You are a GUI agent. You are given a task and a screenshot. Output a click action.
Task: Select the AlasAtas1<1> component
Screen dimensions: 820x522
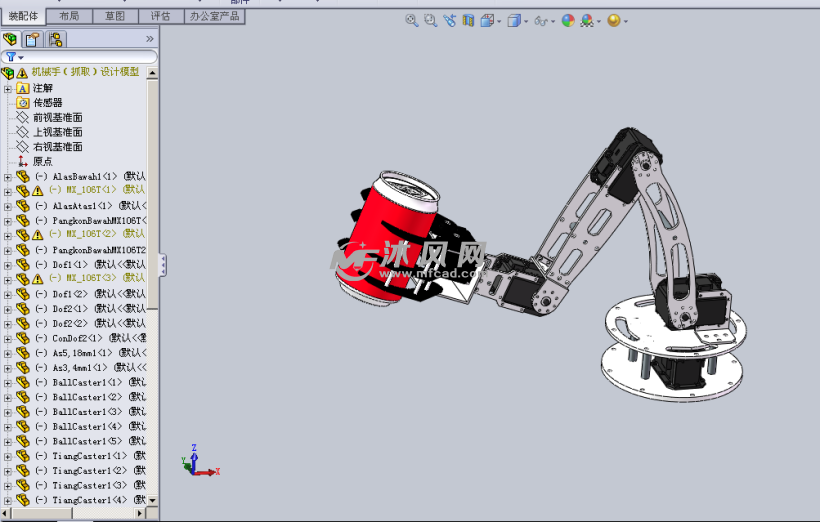coord(91,206)
